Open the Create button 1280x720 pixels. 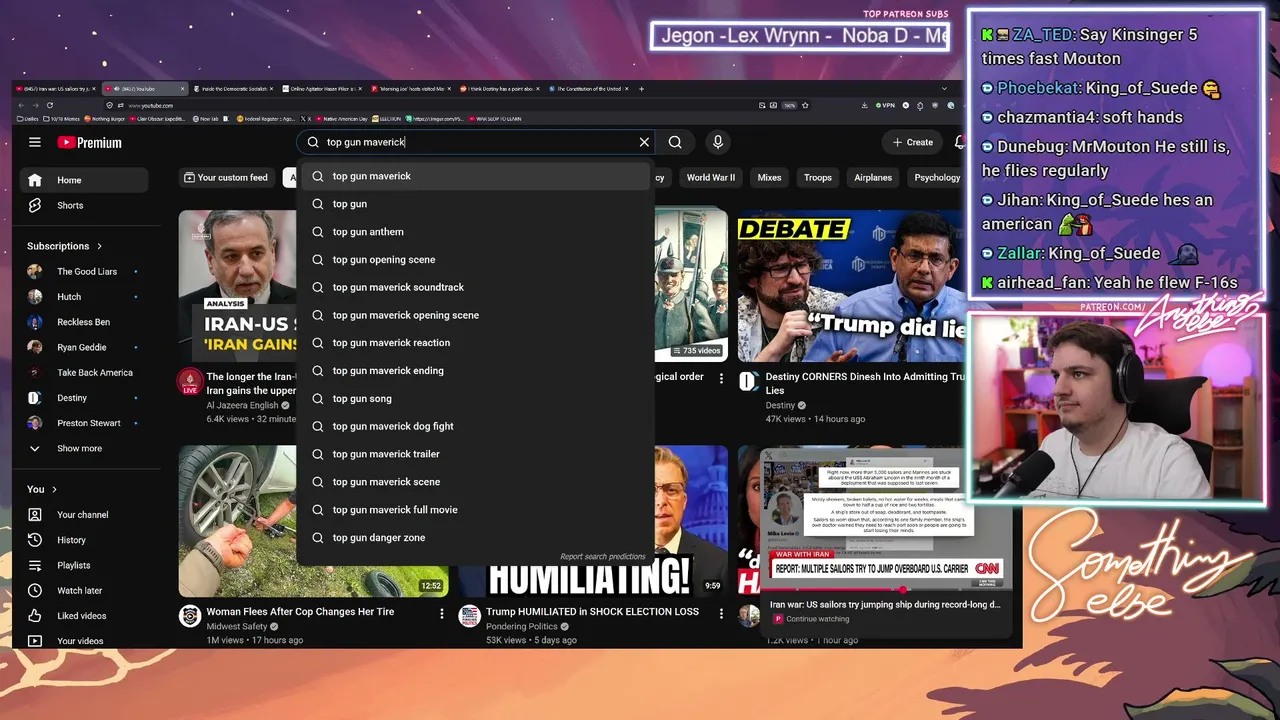[913, 142]
